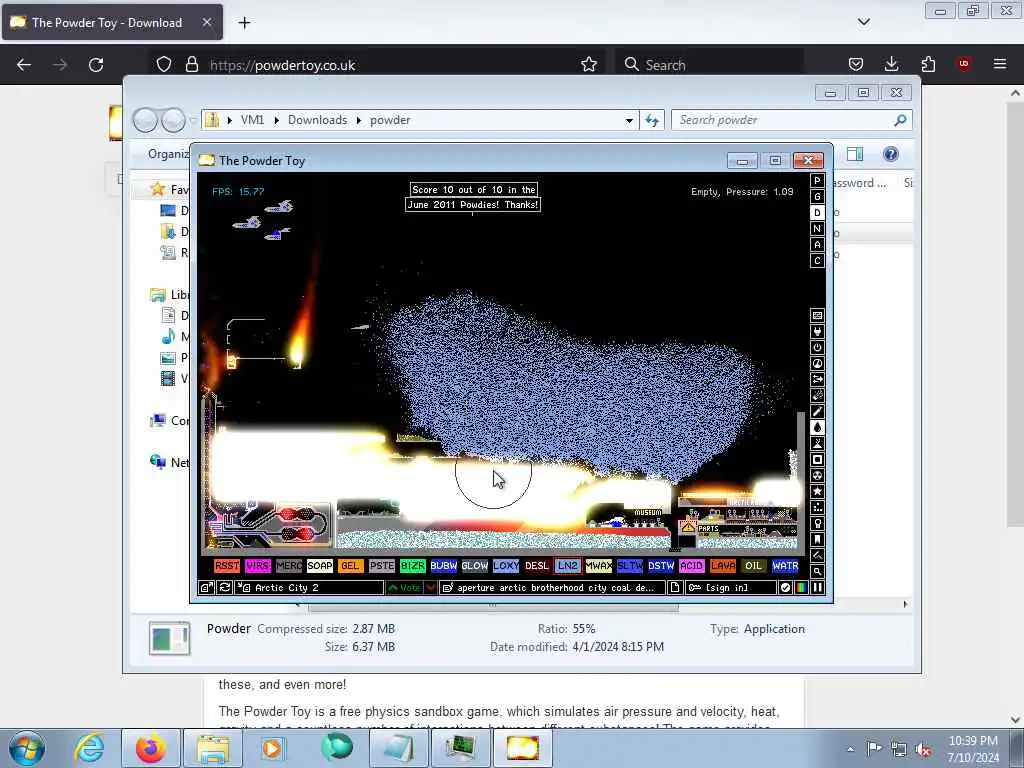
Task: Select the ACID element swatch
Action: tap(692, 566)
